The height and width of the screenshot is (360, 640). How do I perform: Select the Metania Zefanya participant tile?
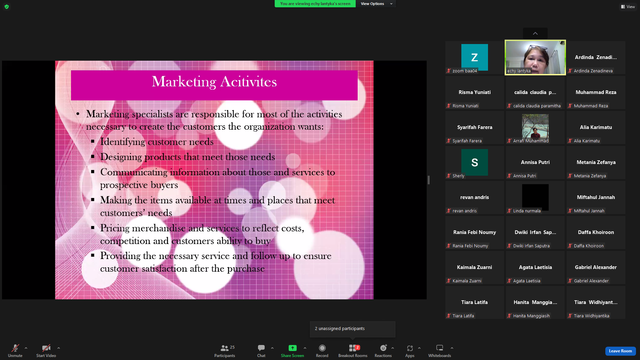tap(596, 163)
